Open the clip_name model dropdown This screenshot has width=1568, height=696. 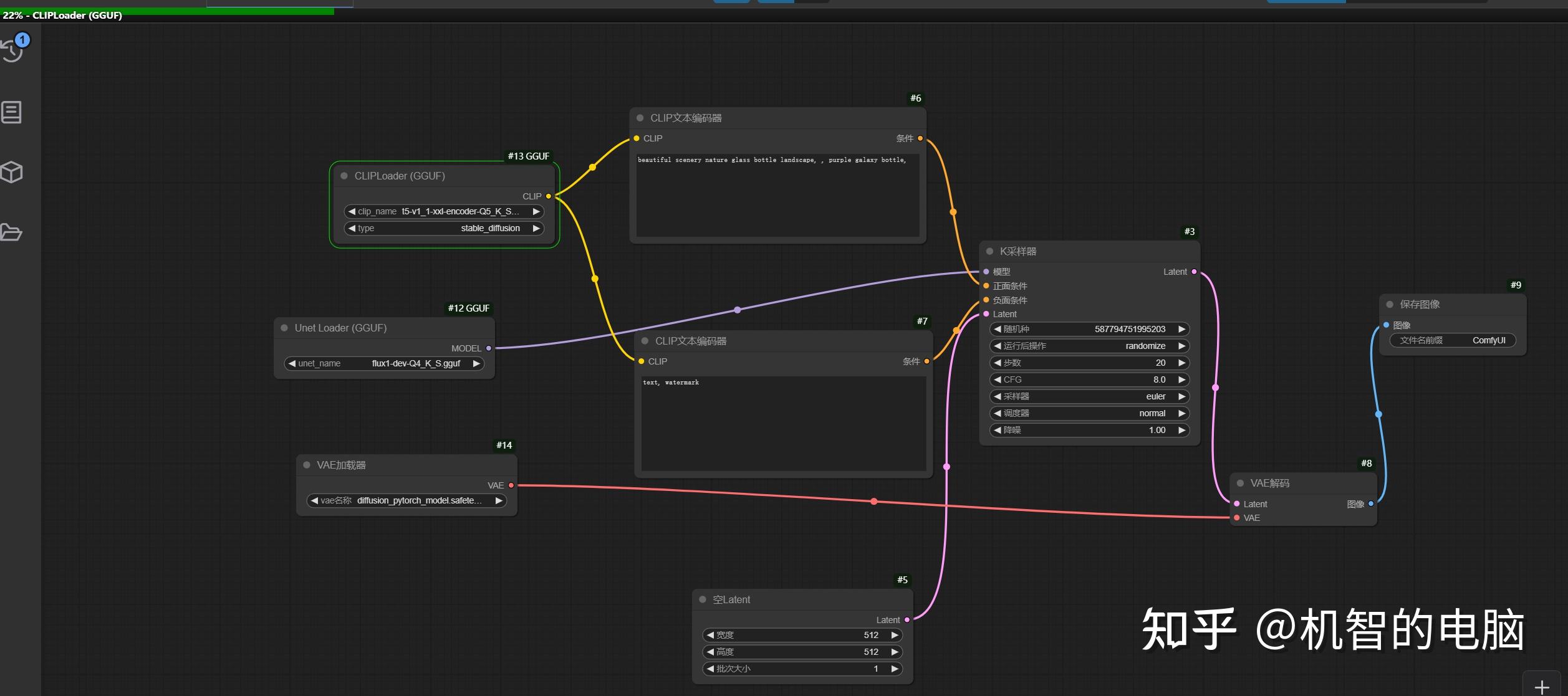444,212
